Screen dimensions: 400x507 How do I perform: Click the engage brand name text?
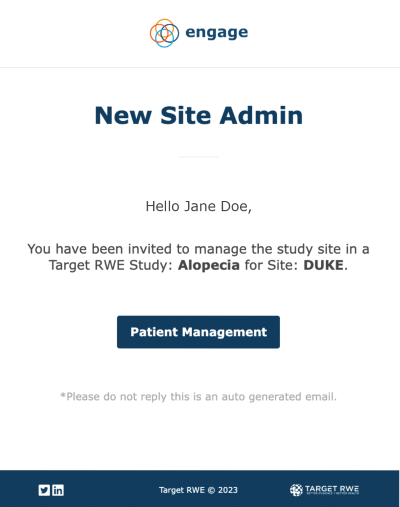pyautogui.click(x=217, y=33)
